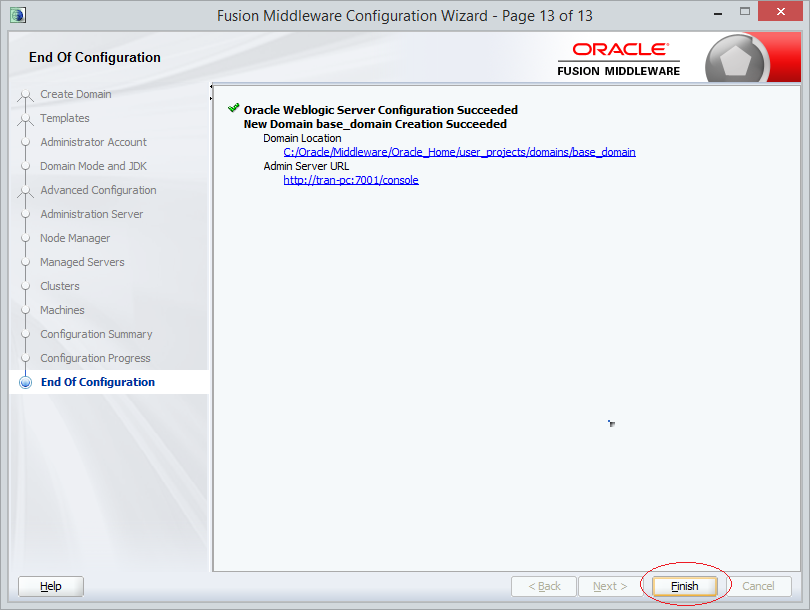The height and width of the screenshot is (610, 810).
Task: Select Advanced Configuration step
Action: [x=98, y=190]
